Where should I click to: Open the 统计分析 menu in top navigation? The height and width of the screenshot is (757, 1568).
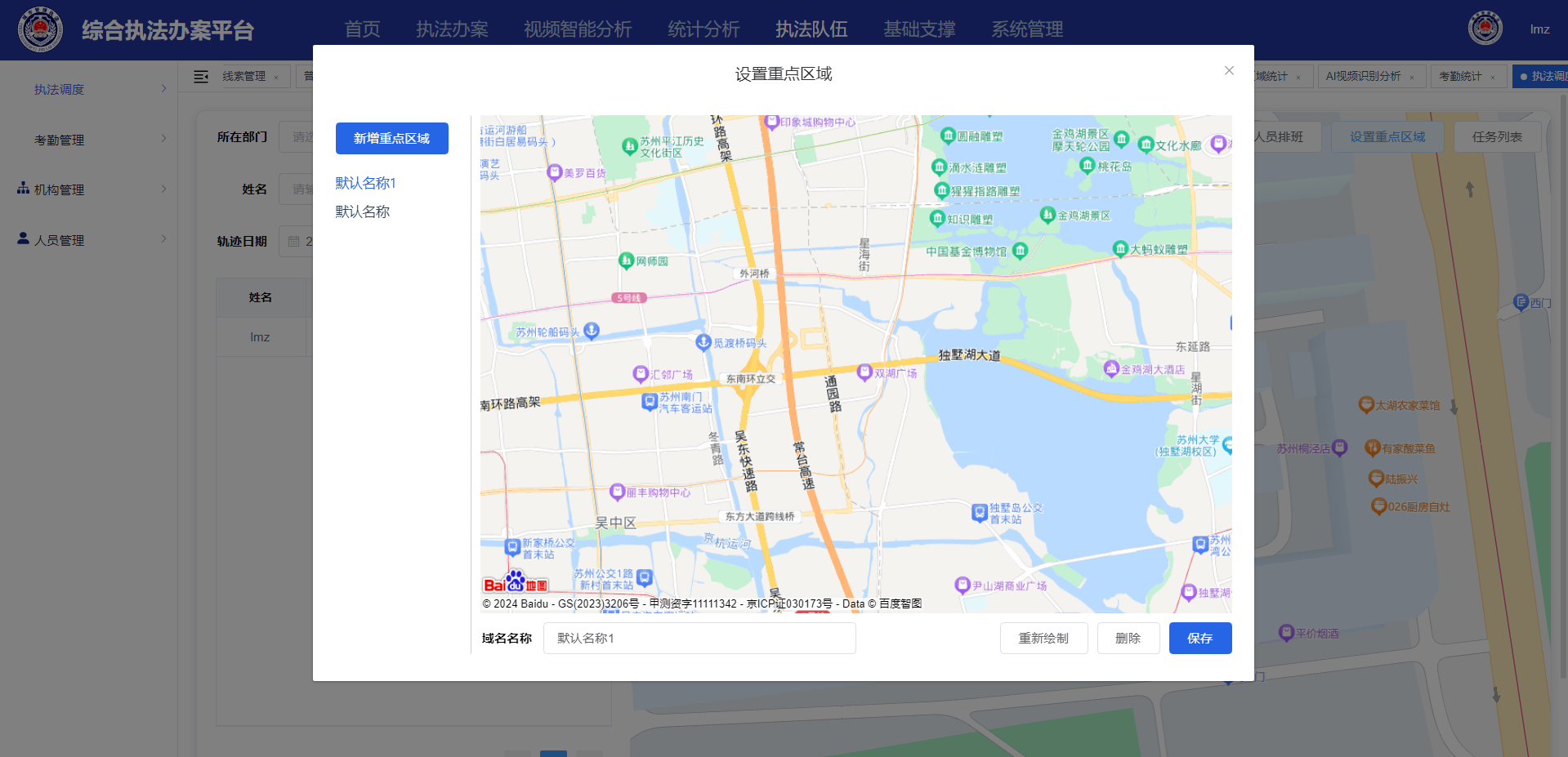point(701,29)
